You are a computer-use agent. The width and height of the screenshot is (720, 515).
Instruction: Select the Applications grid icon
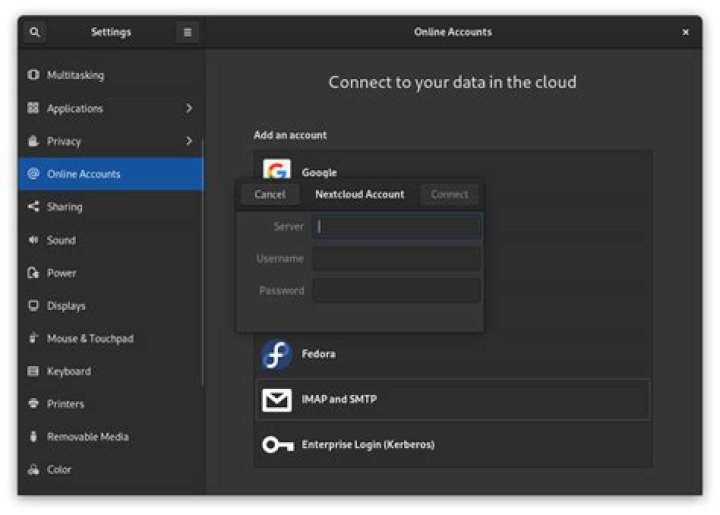tap(33, 108)
